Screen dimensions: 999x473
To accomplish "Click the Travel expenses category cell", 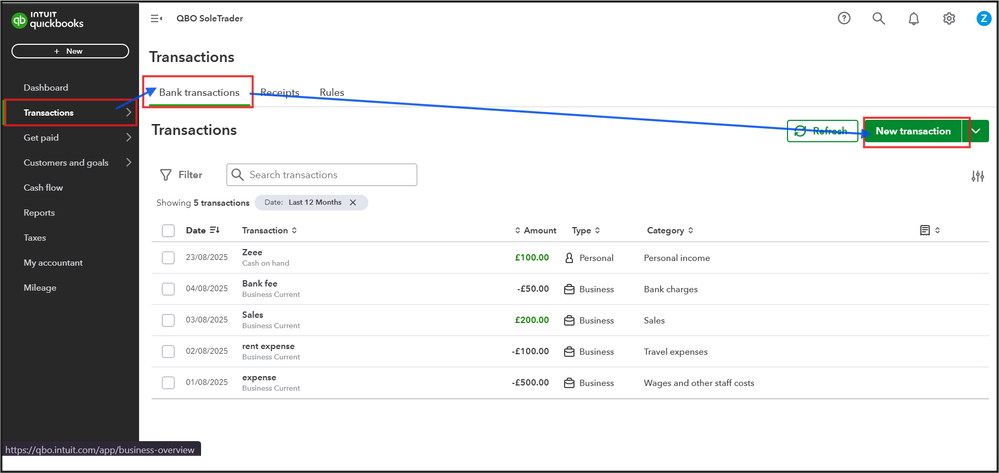I will pyautogui.click(x=675, y=352).
